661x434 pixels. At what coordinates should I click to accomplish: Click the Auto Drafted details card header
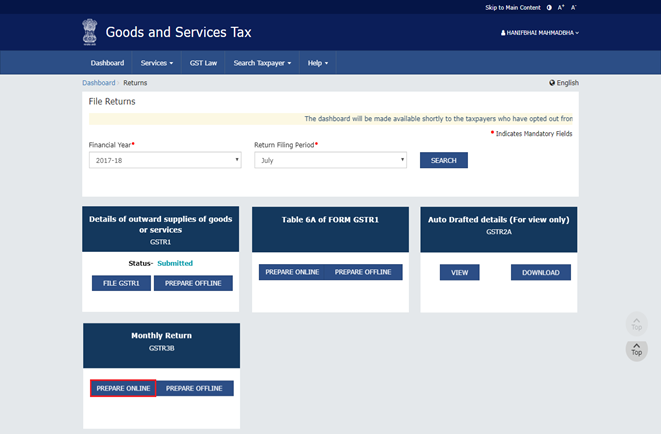point(499,229)
